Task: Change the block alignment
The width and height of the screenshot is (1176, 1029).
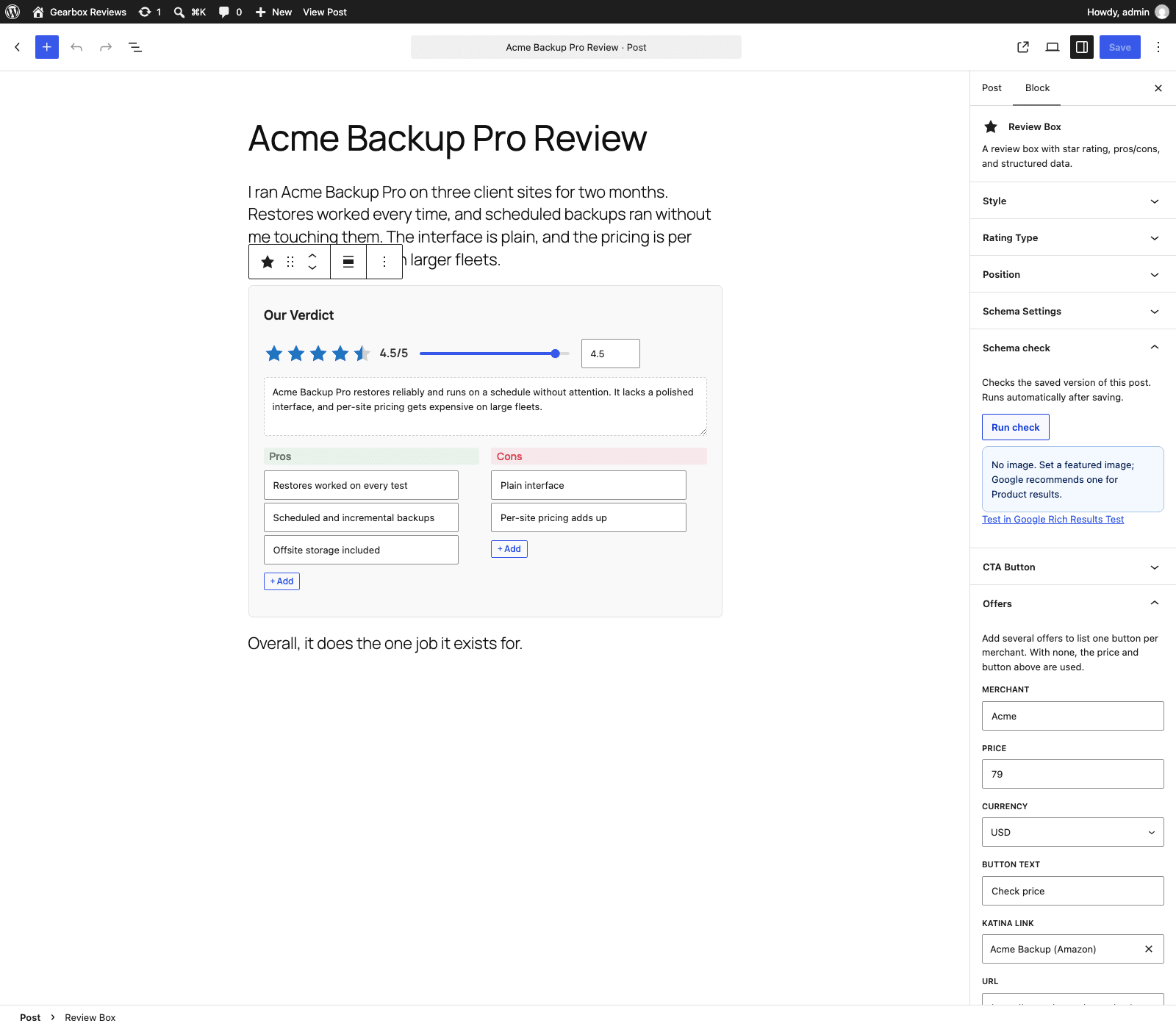Action: [x=348, y=262]
